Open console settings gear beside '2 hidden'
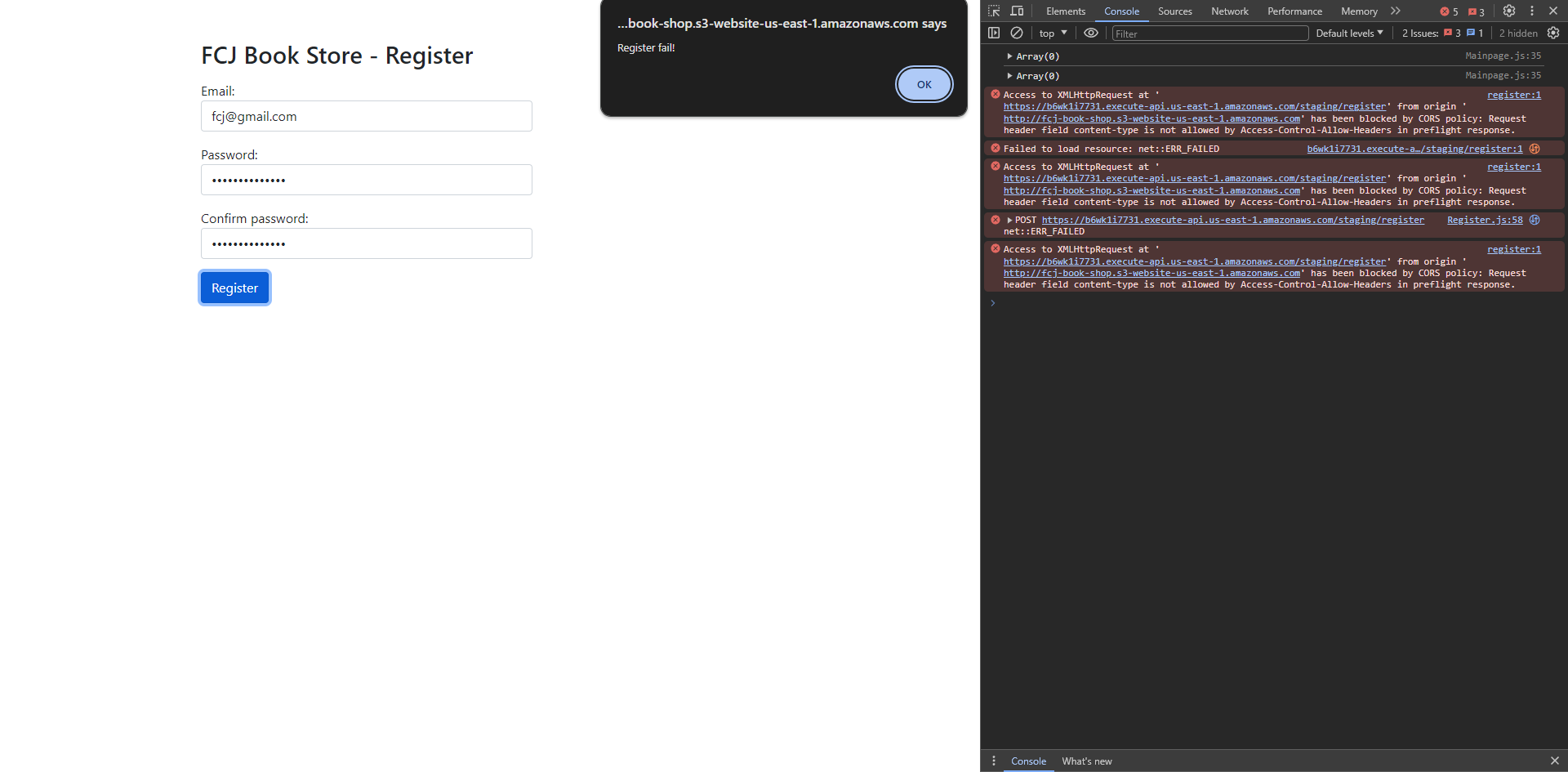The width and height of the screenshot is (1568, 772). (1553, 33)
